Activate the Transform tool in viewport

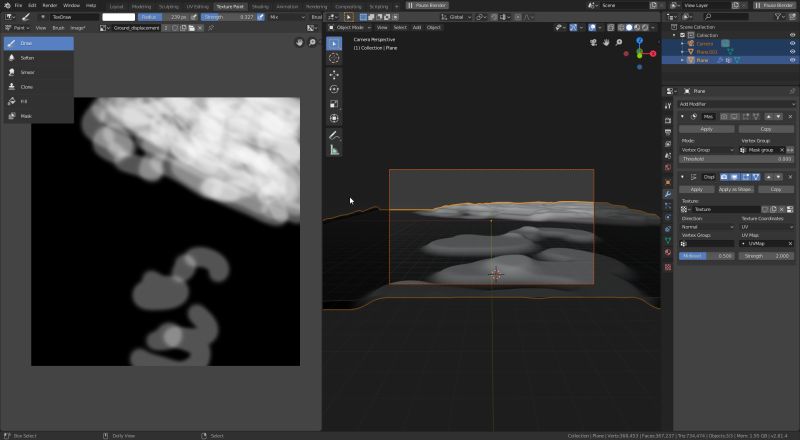tap(334, 118)
